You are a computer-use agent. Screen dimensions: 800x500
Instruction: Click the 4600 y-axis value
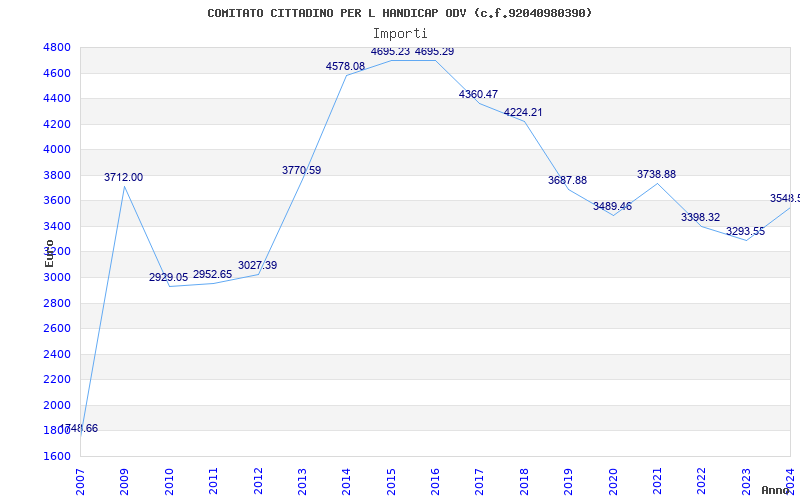pyautogui.click(x=57, y=73)
